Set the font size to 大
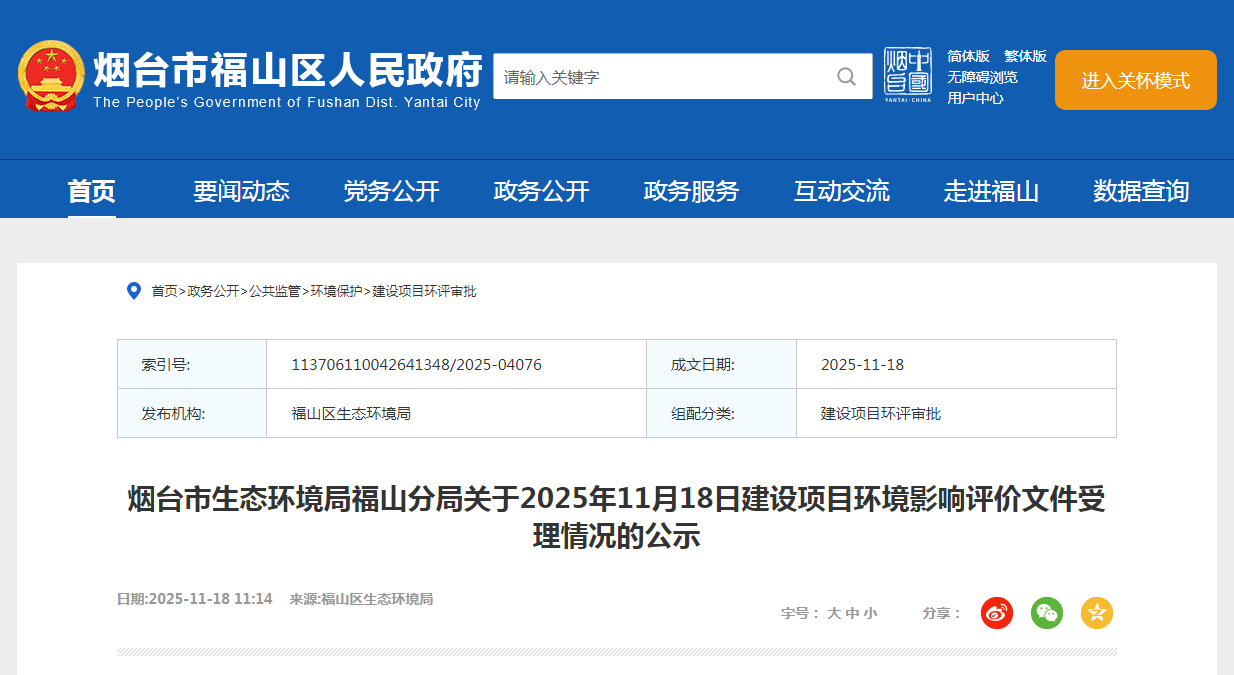The width and height of the screenshot is (1234, 675). (833, 613)
